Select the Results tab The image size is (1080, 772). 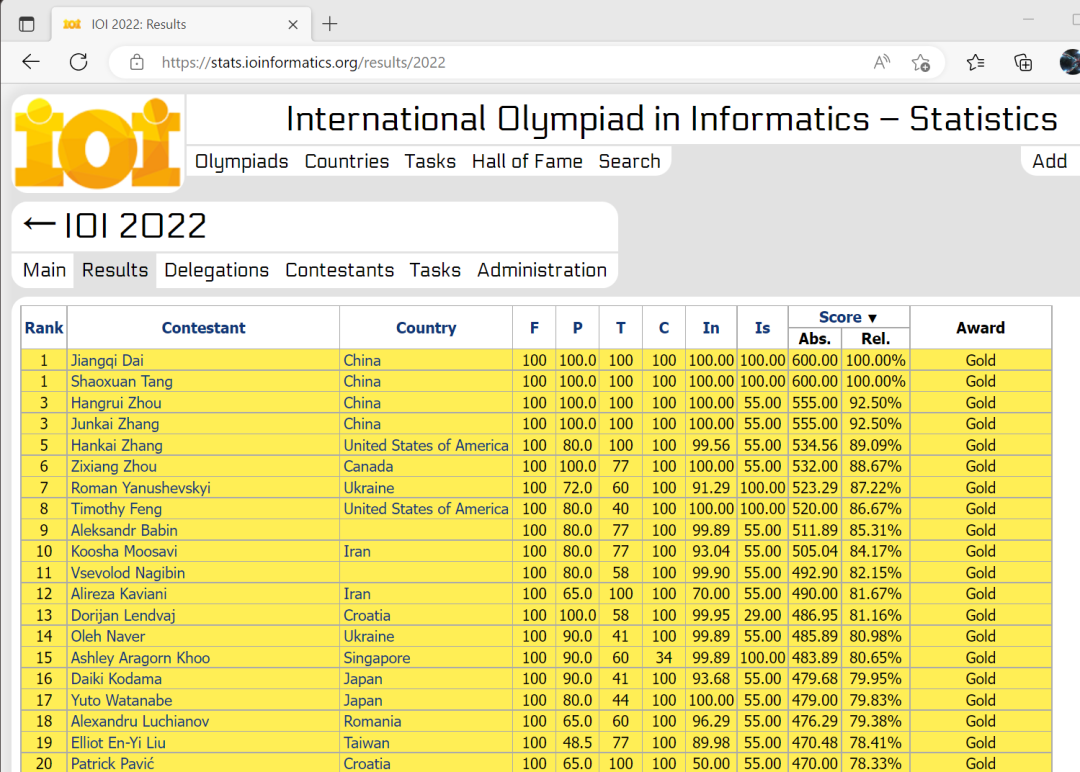tap(115, 270)
